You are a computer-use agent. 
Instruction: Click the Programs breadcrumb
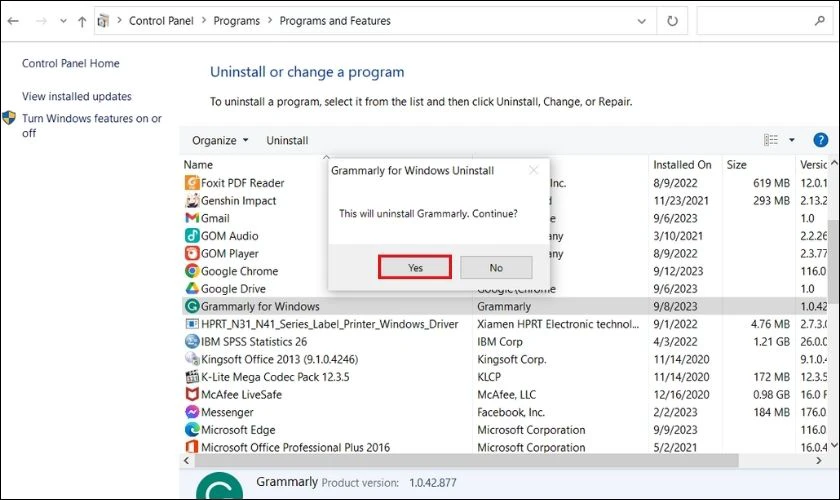236,21
